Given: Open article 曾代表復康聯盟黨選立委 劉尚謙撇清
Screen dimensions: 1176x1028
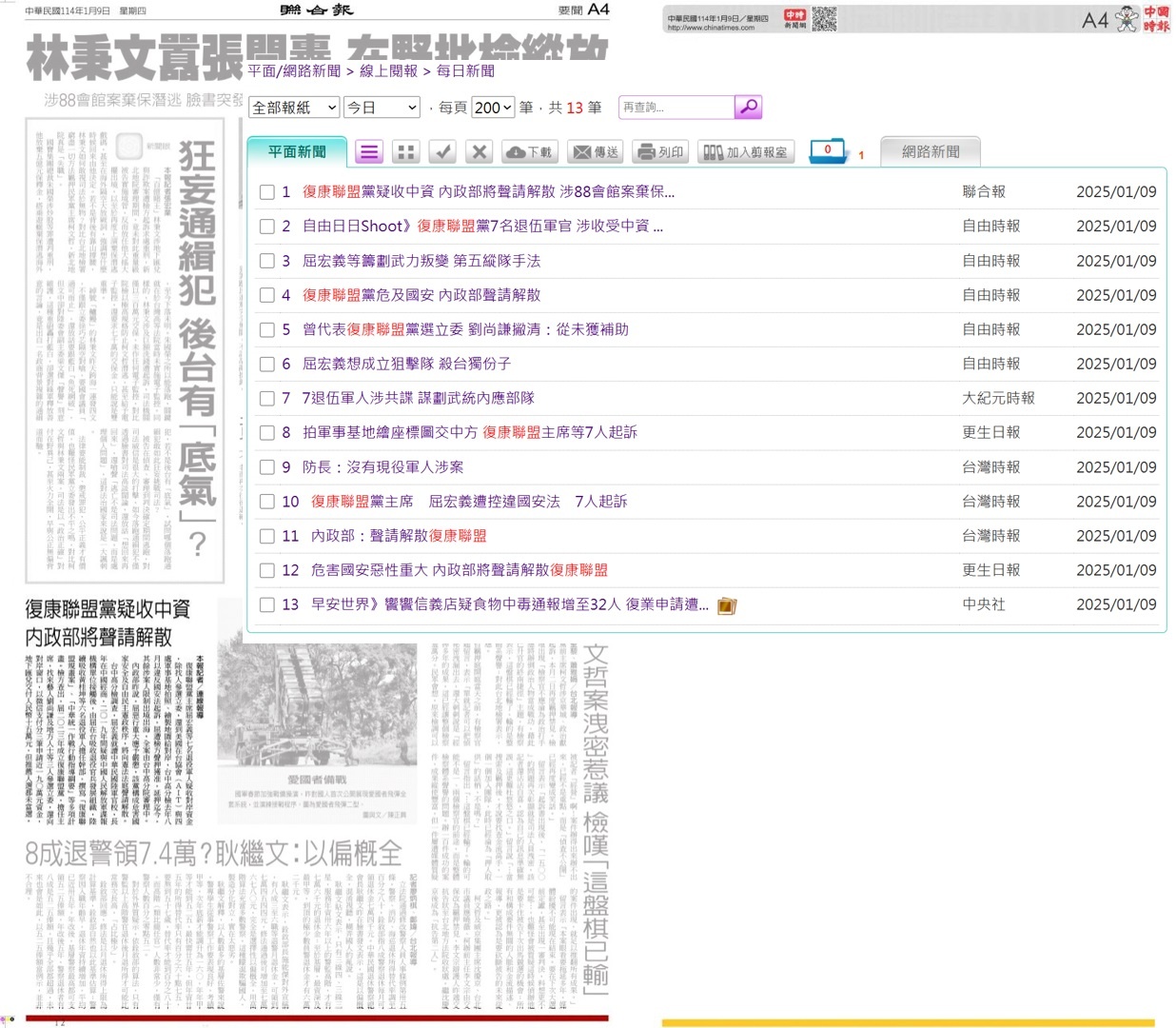Looking at the screenshot, I should click(465, 329).
